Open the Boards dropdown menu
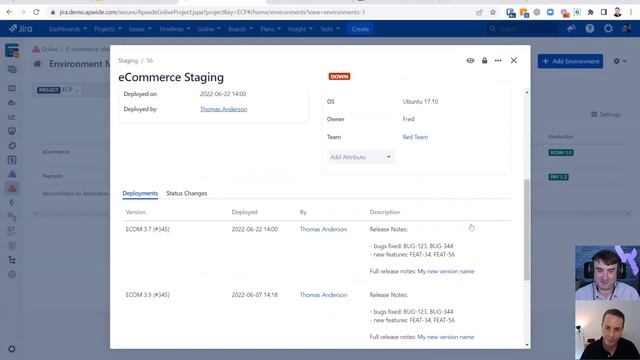The image size is (640, 360). coord(240,29)
